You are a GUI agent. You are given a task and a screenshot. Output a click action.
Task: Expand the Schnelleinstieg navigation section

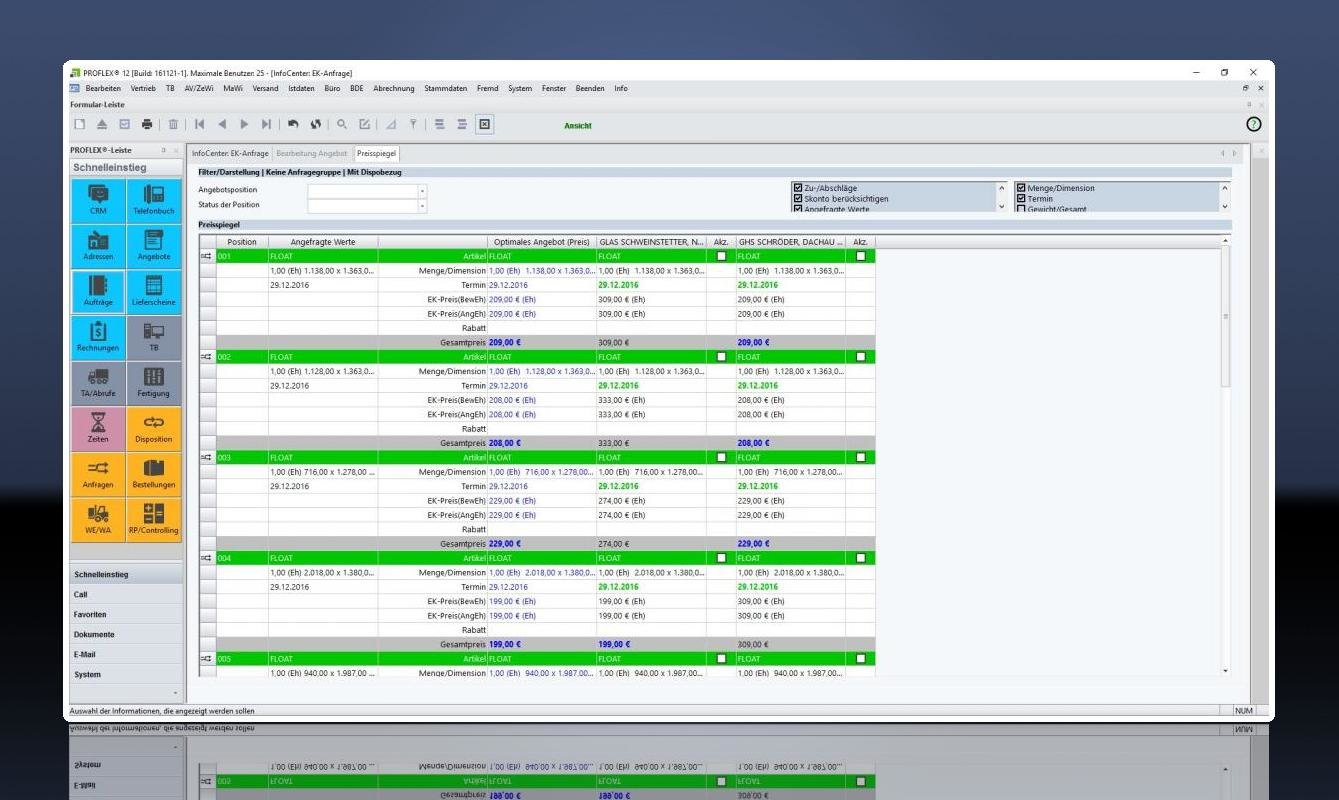tap(126, 575)
